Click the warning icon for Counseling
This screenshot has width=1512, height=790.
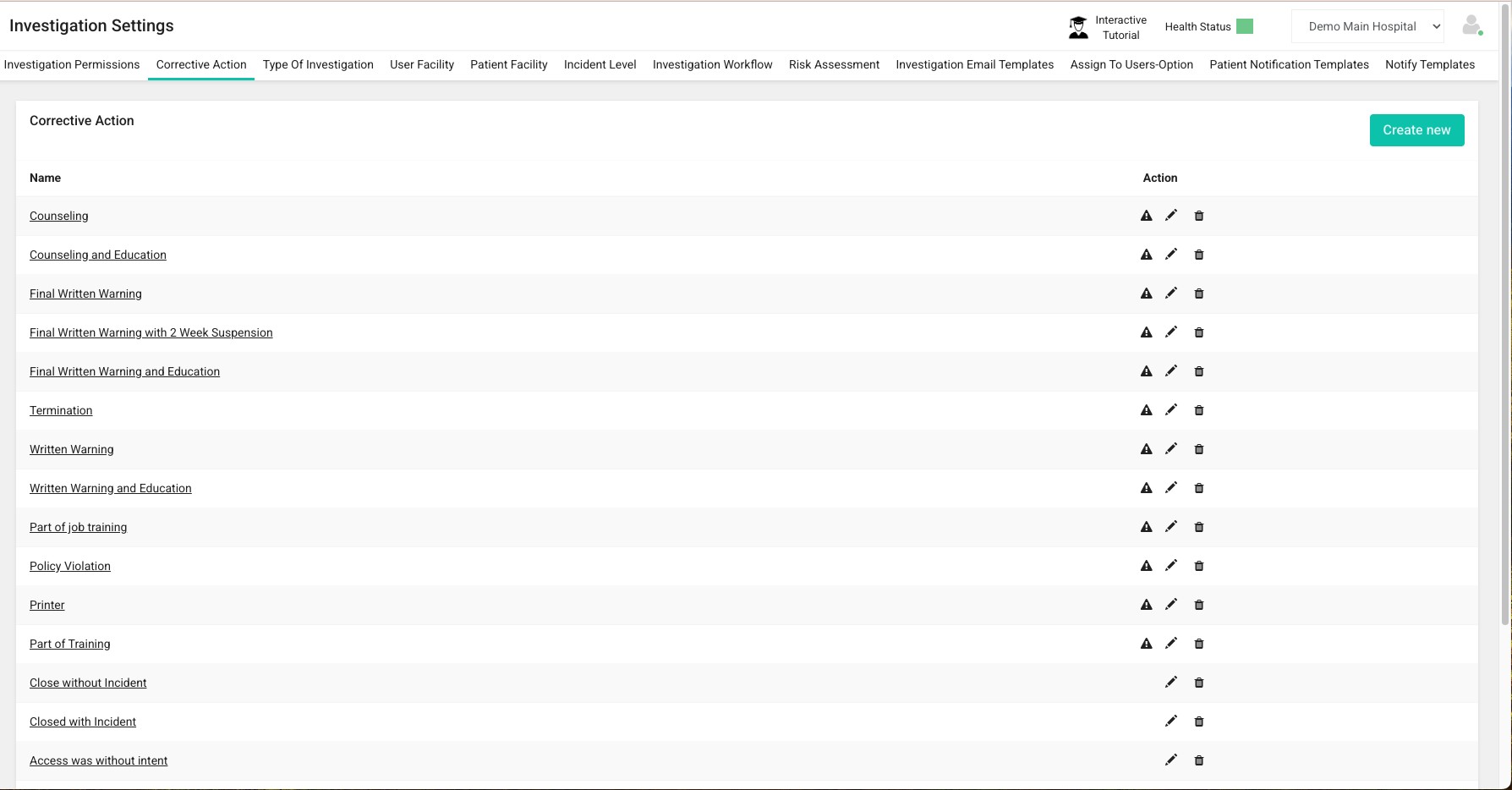pos(1146,216)
